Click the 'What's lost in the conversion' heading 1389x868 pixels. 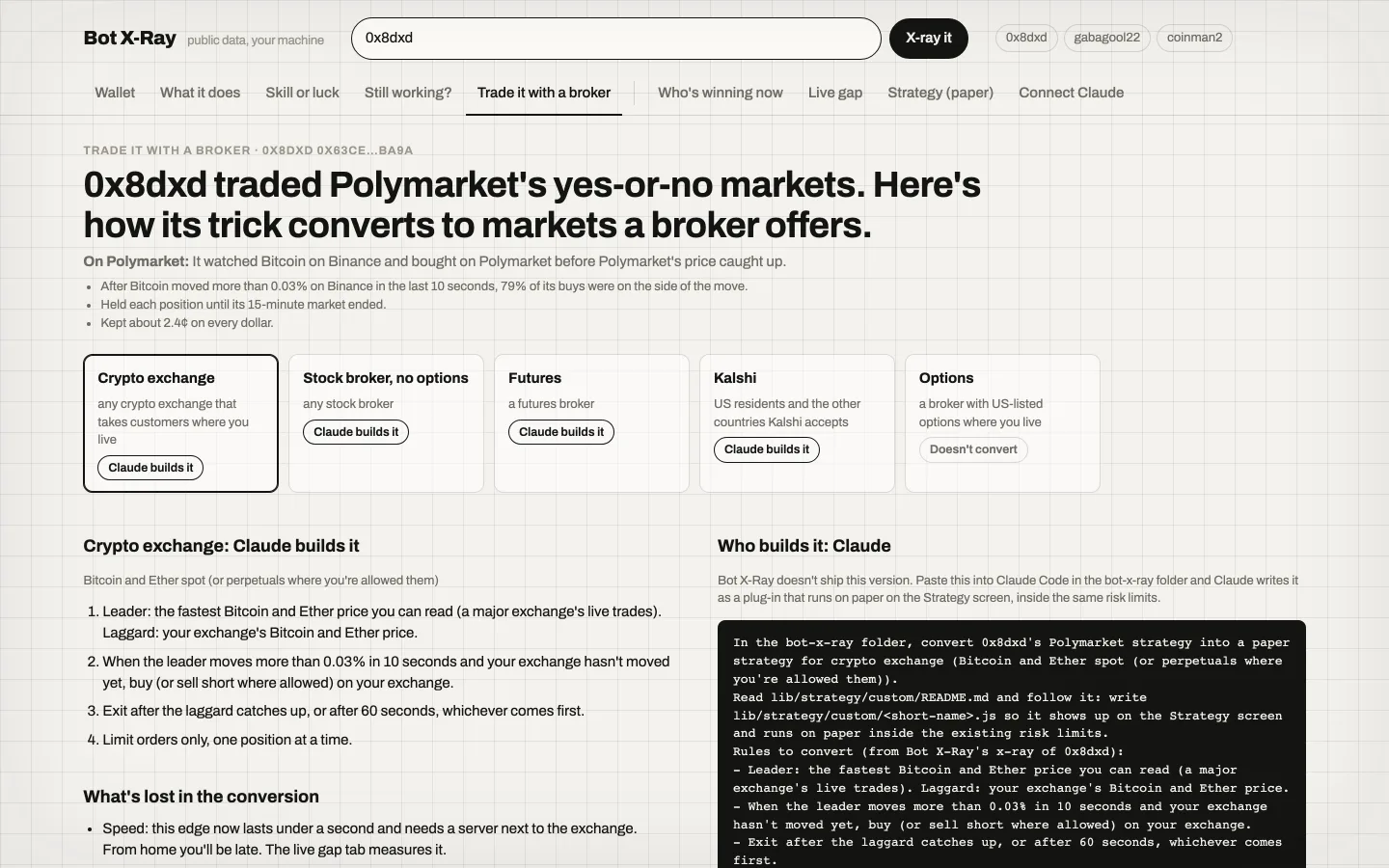click(201, 797)
